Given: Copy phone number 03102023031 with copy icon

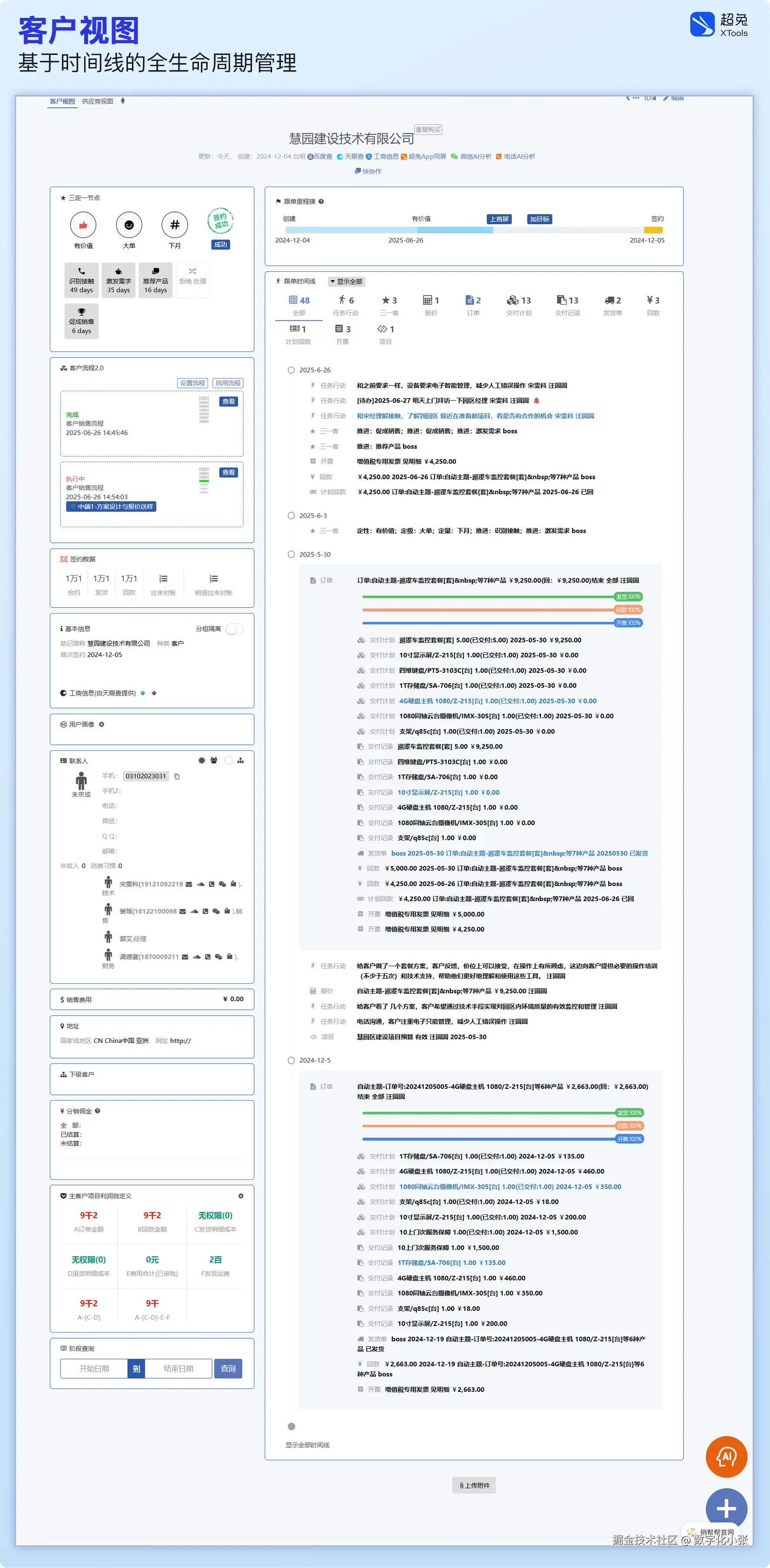Looking at the screenshot, I should (x=177, y=776).
